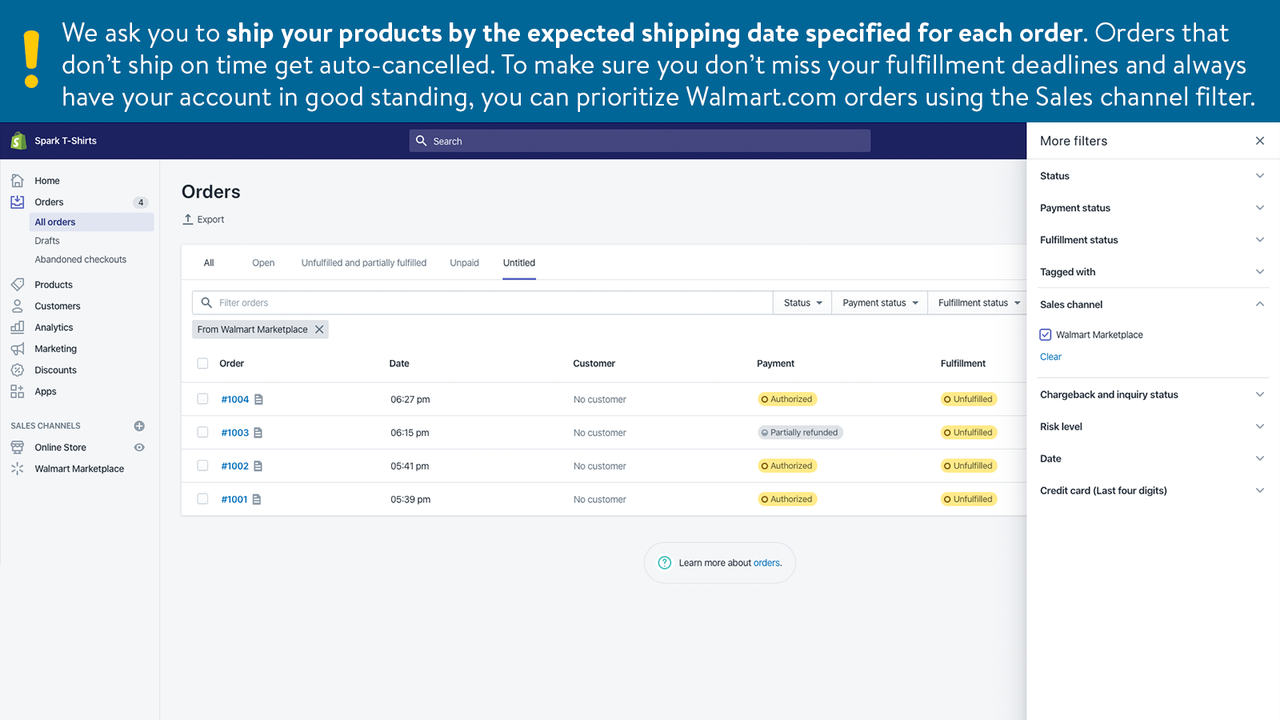The image size is (1280, 720).
Task: Toggle the select-all orders header checkbox
Action: pyautogui.click(x=203, y=364)
